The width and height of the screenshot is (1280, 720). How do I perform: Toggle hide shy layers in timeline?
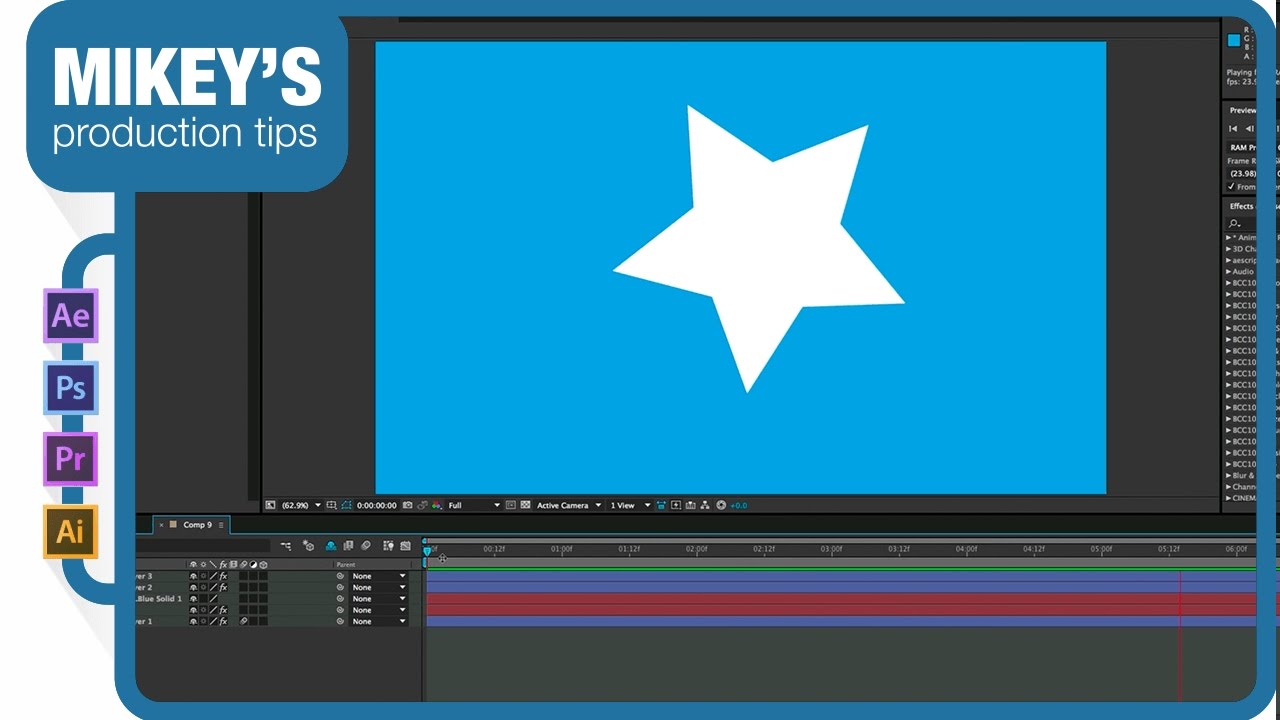pyautogui.click(x=331, y=546)
